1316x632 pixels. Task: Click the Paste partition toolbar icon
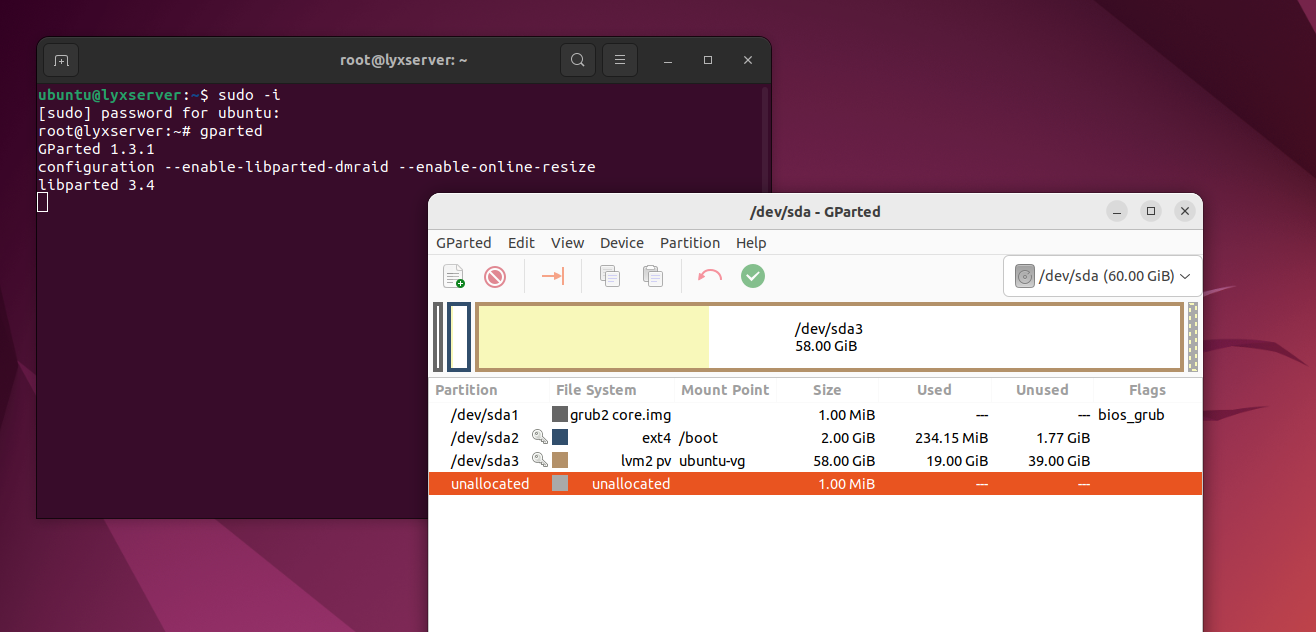(x=653, y=276)
